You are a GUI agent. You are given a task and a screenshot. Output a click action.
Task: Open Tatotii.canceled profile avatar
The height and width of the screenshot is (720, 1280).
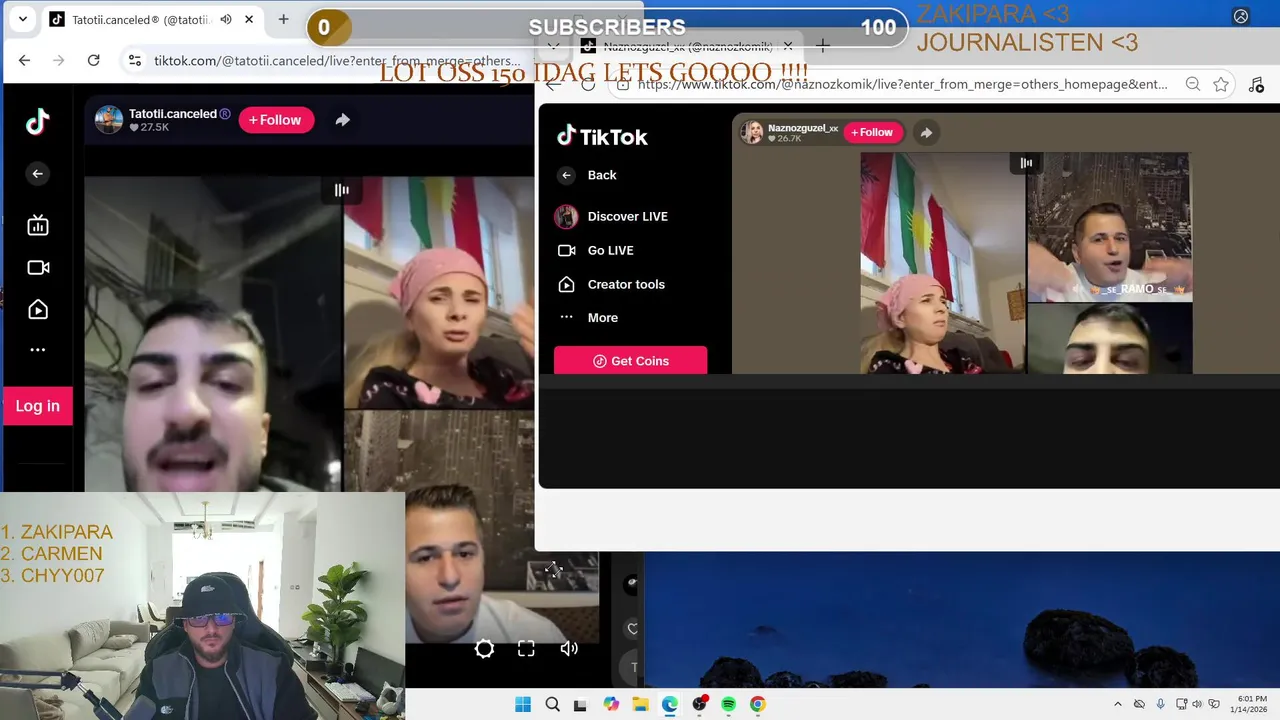(108, 120)
